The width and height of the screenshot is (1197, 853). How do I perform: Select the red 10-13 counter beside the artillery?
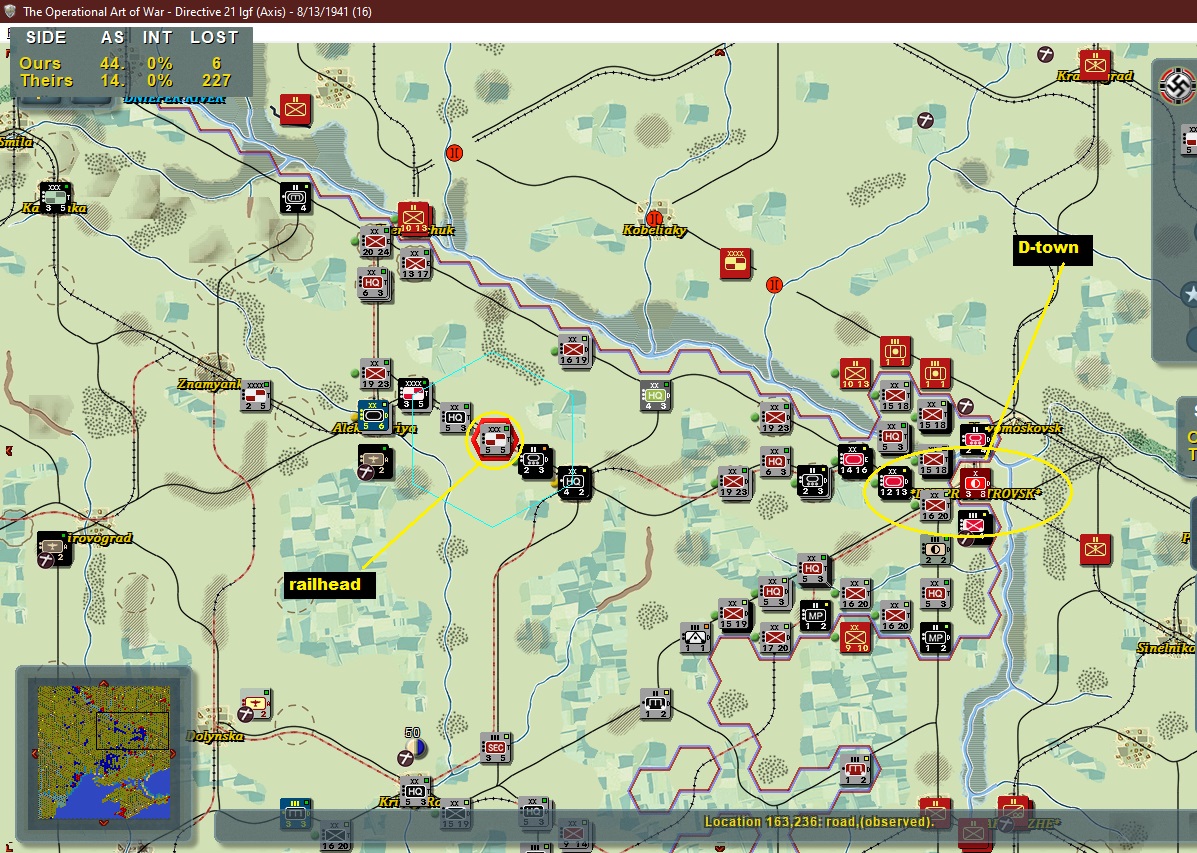[855, 374]
